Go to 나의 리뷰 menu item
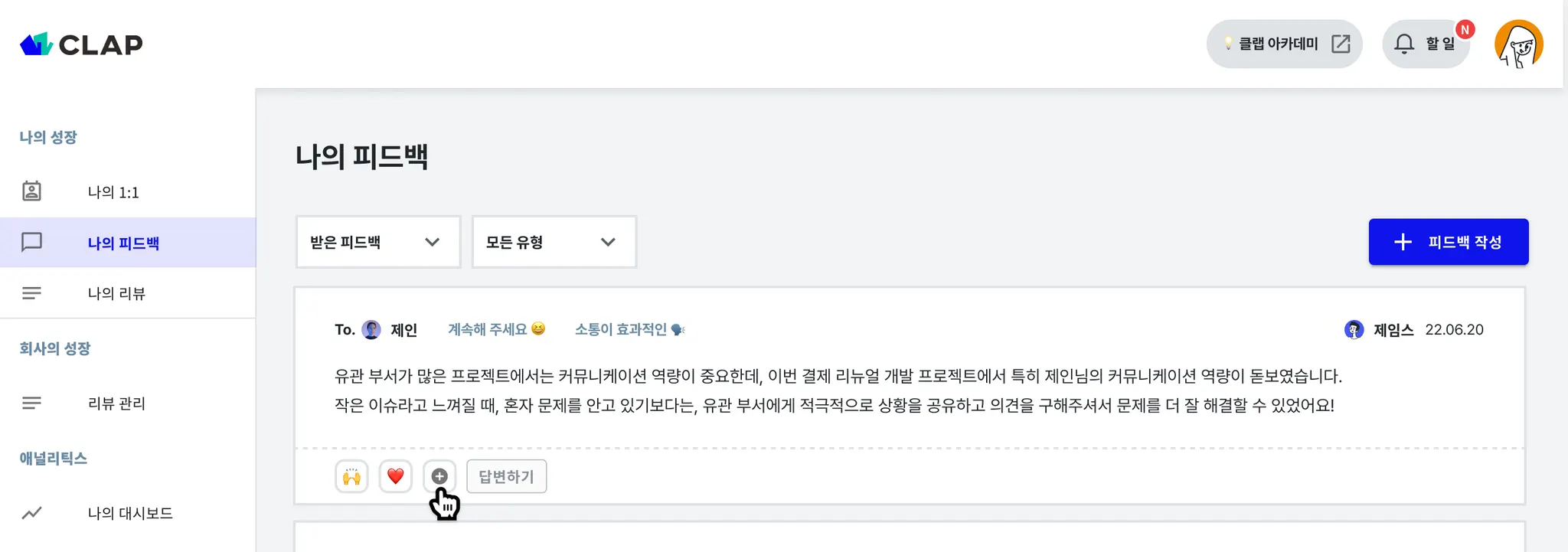The image size is (1568, 552). 116,293
